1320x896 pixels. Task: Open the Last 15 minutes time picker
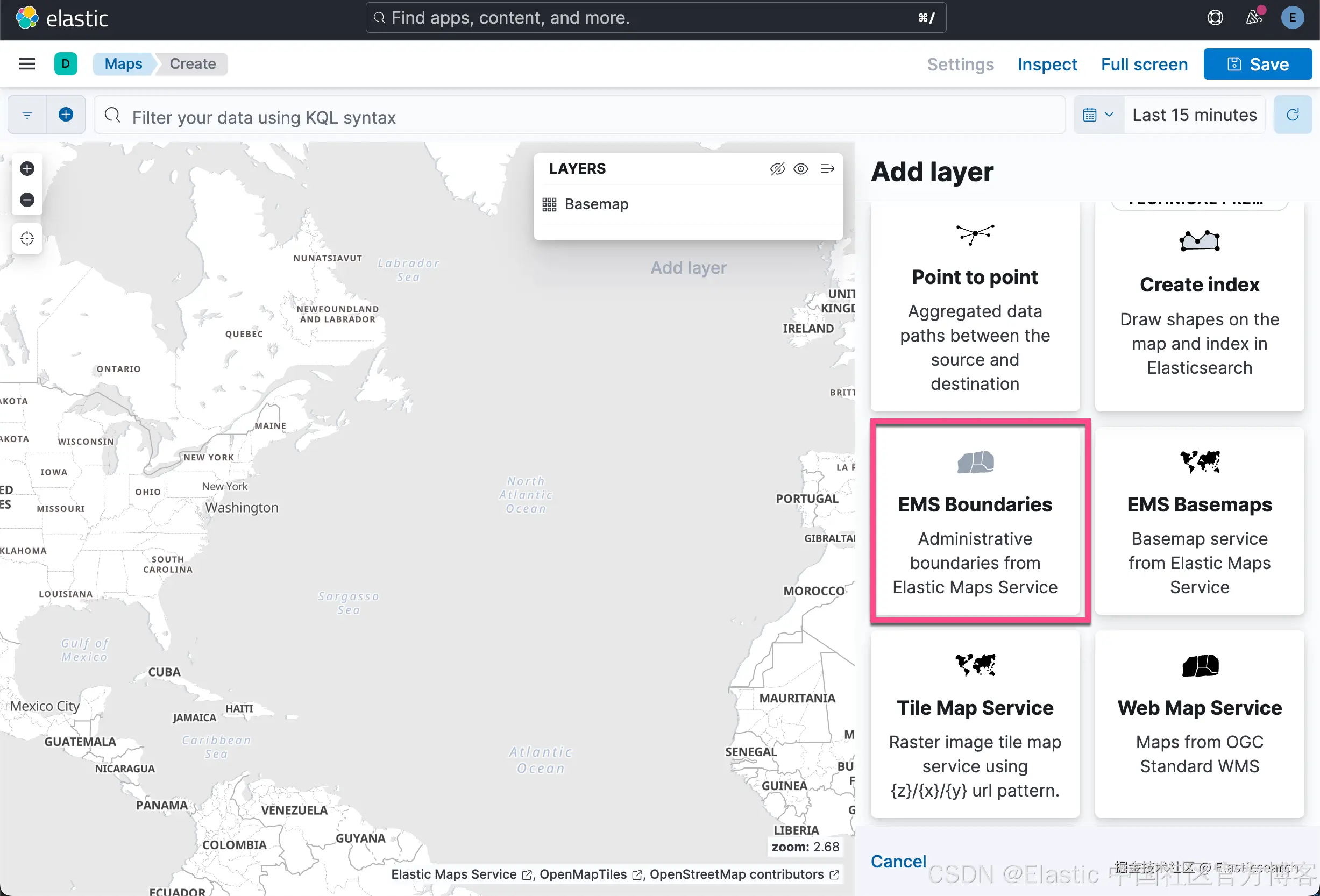click(x=1194, y=115)
